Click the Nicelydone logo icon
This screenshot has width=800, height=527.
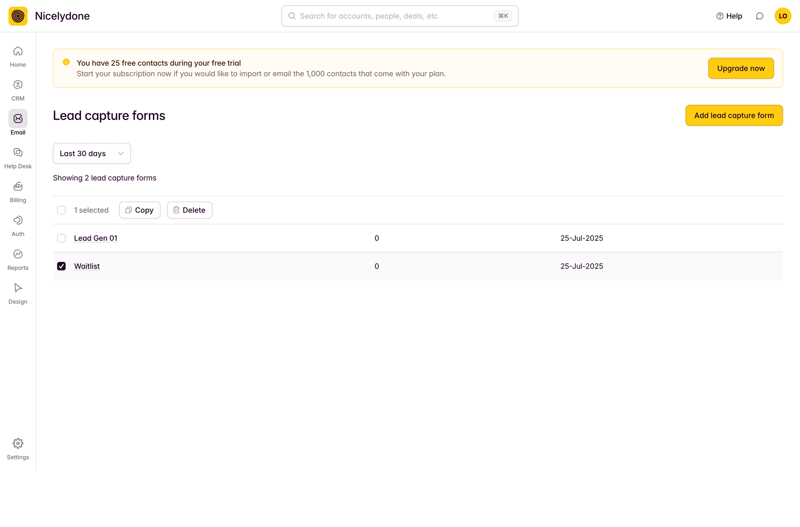[x=18, y=16]
